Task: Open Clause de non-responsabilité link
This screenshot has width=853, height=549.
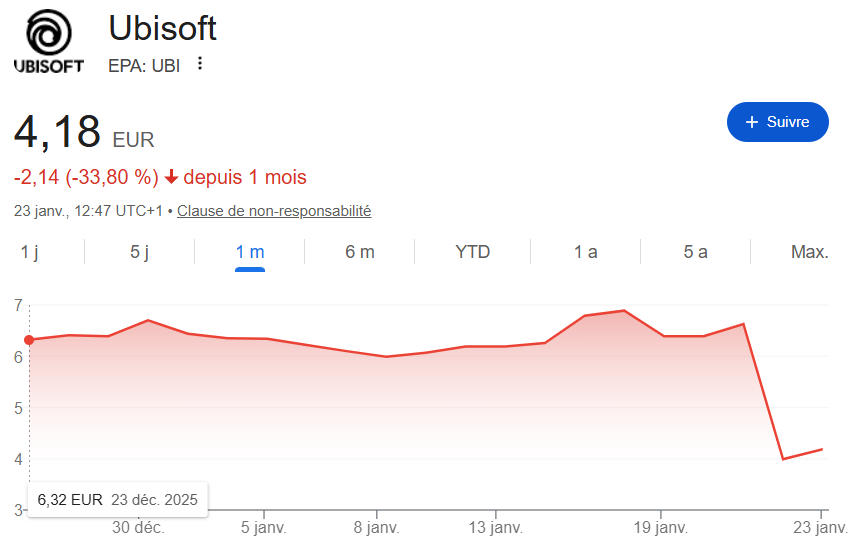Action: click(274, 211)
